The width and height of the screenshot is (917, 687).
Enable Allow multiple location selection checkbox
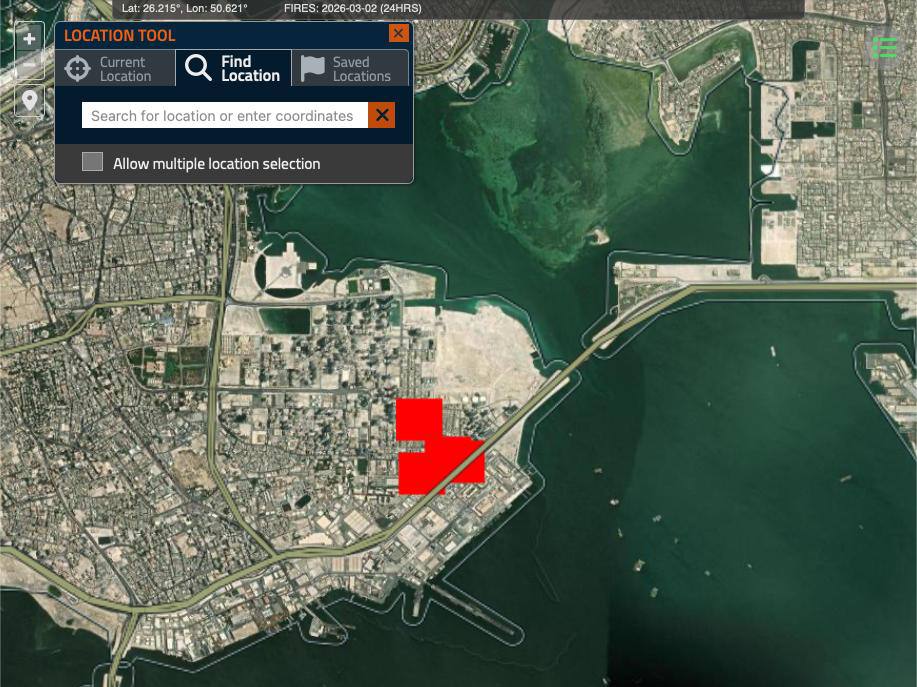pos(92,162)
